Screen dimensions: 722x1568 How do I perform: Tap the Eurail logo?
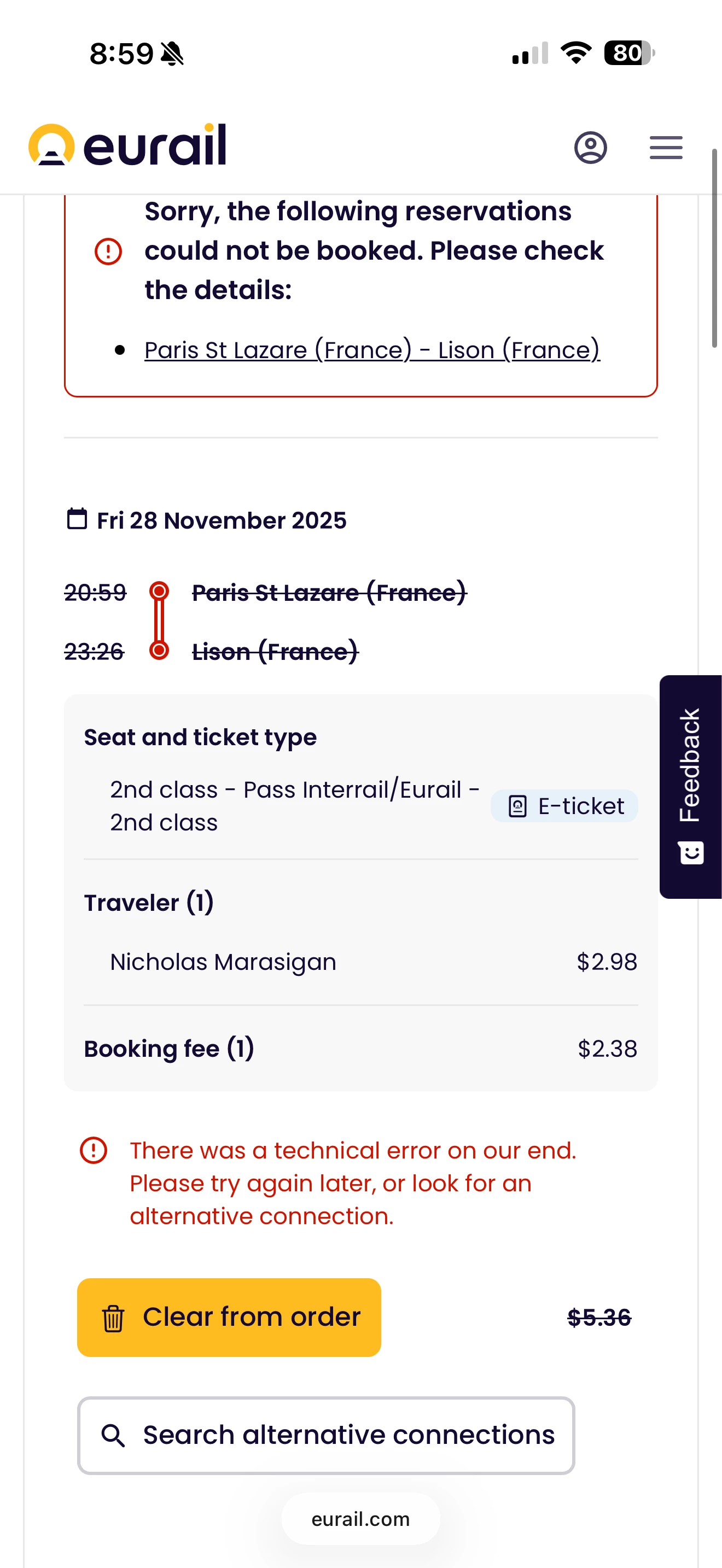point(127,145)
